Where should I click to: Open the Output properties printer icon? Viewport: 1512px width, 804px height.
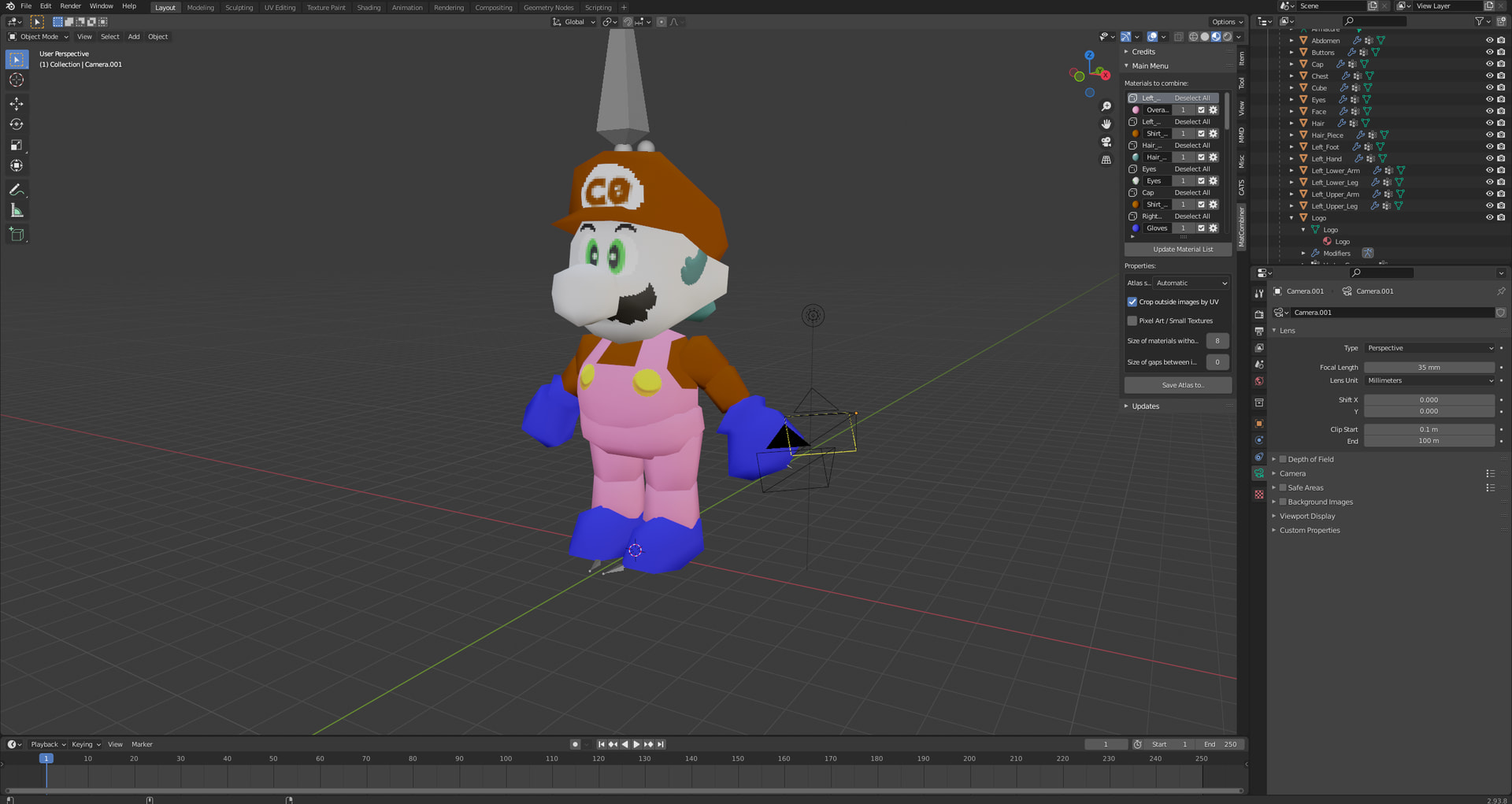1259,331
